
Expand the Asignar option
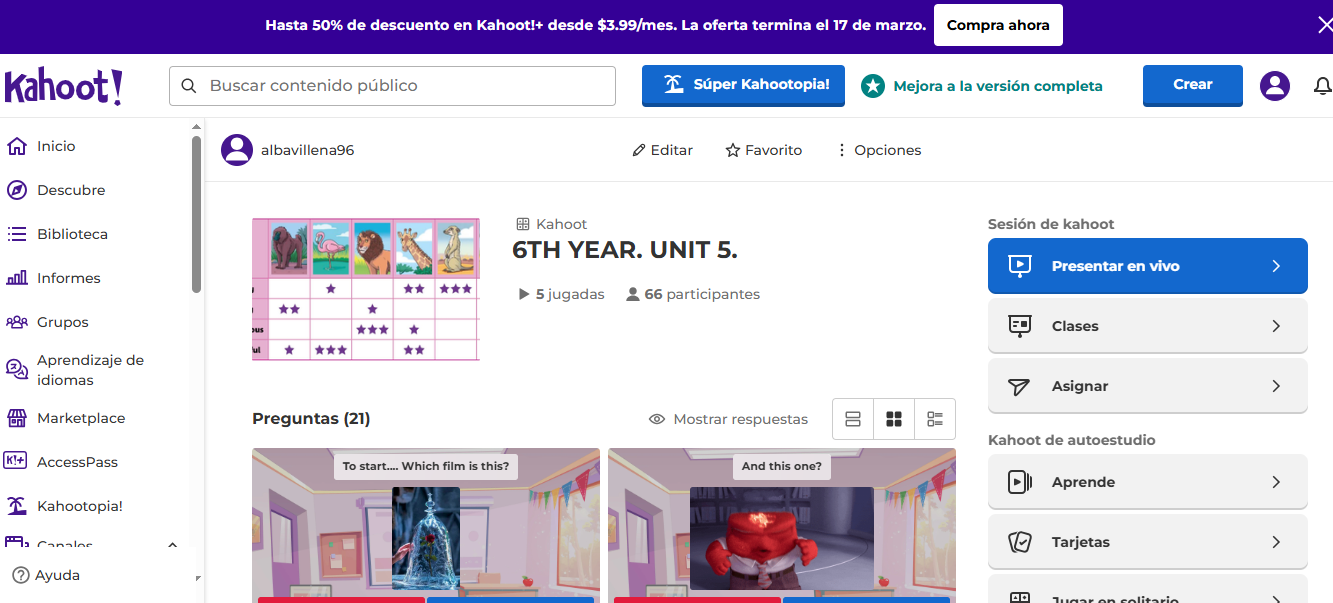click(1146, 385)
